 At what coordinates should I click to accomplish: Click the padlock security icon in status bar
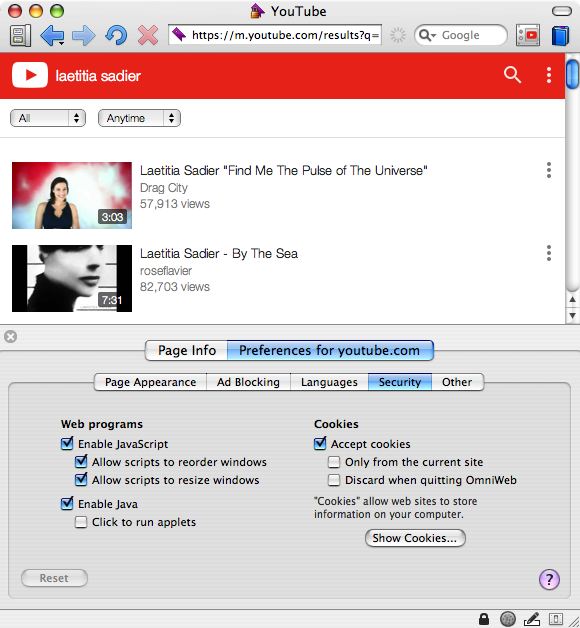click(484, 619)
